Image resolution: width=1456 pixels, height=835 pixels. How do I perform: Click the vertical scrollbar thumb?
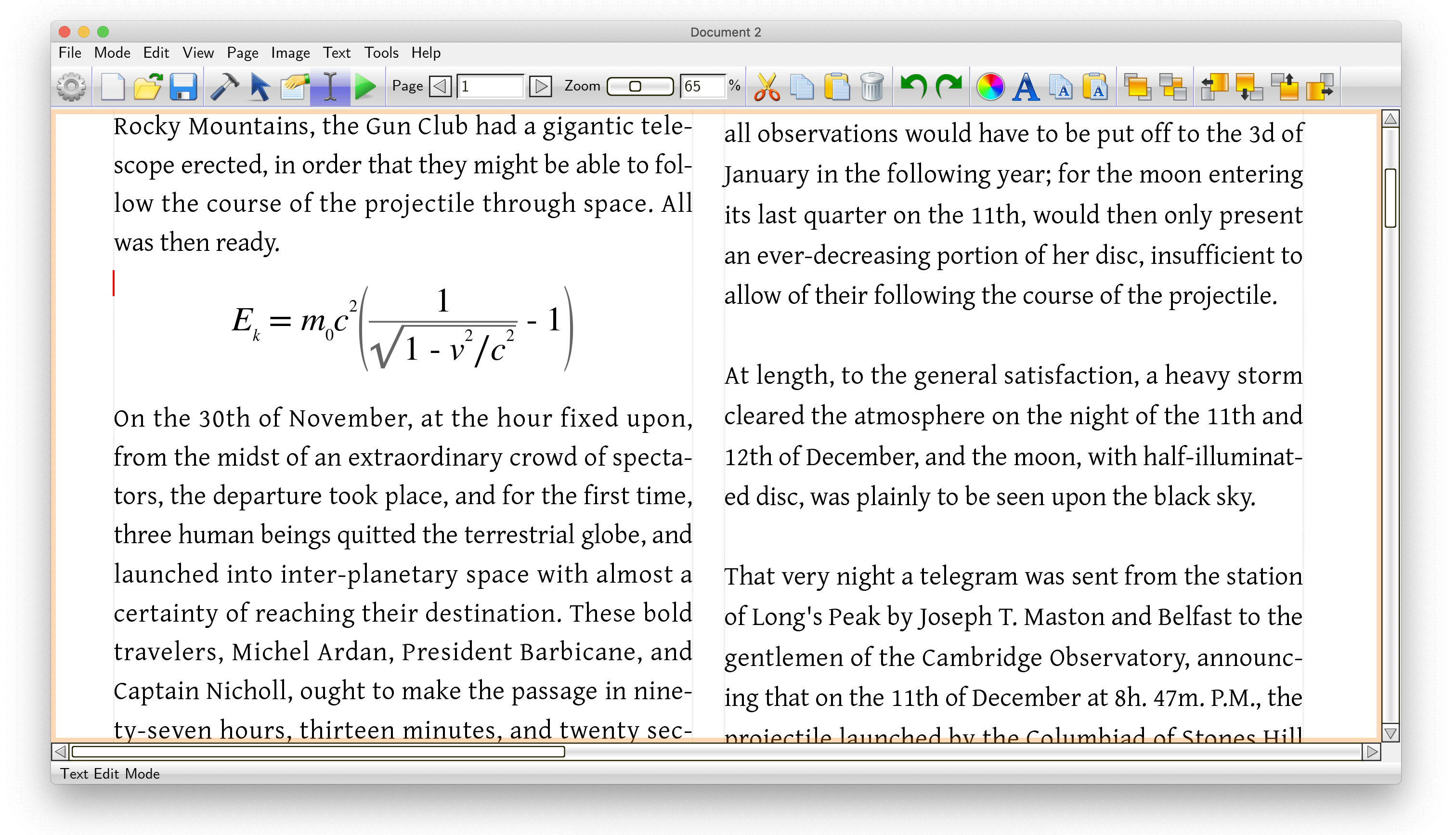coord(1391,198)
